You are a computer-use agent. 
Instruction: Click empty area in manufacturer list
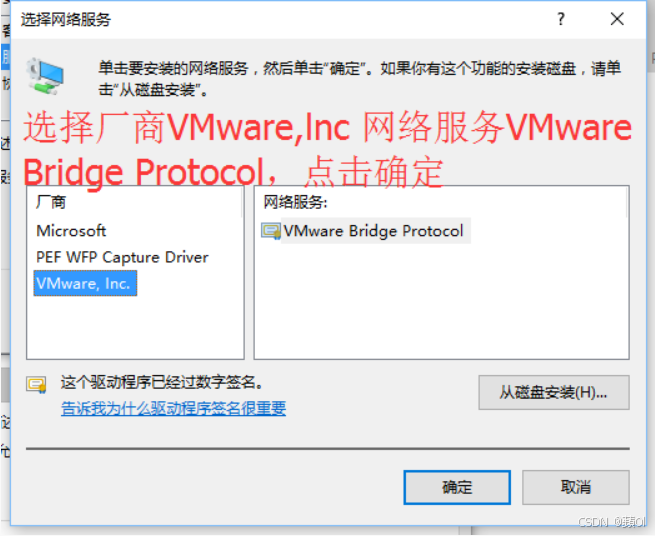[x=135, y=328]
